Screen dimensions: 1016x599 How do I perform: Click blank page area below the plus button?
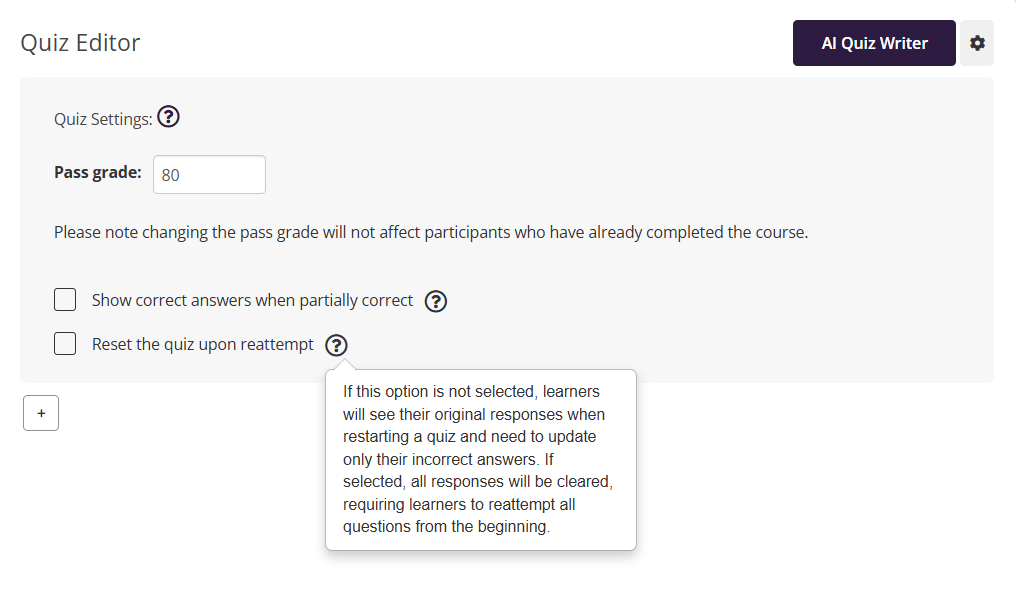click(150, 520)
